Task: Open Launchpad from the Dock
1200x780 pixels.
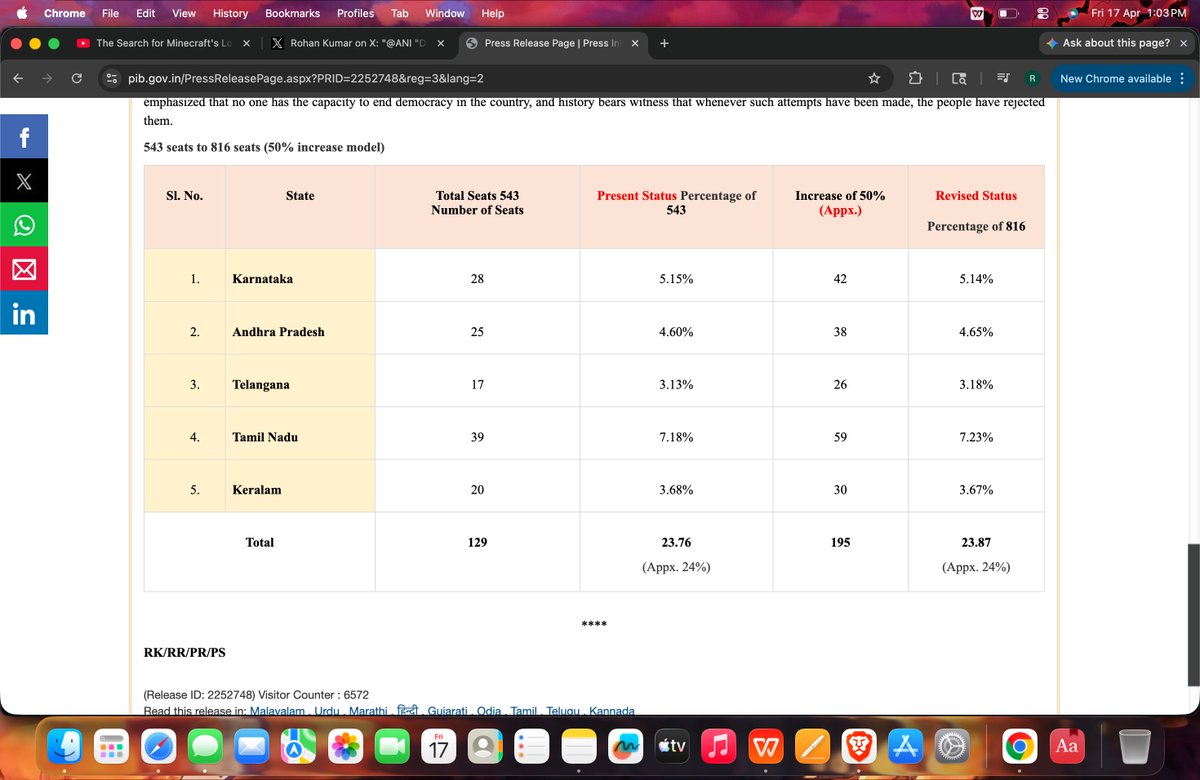Action: (113, 746)
